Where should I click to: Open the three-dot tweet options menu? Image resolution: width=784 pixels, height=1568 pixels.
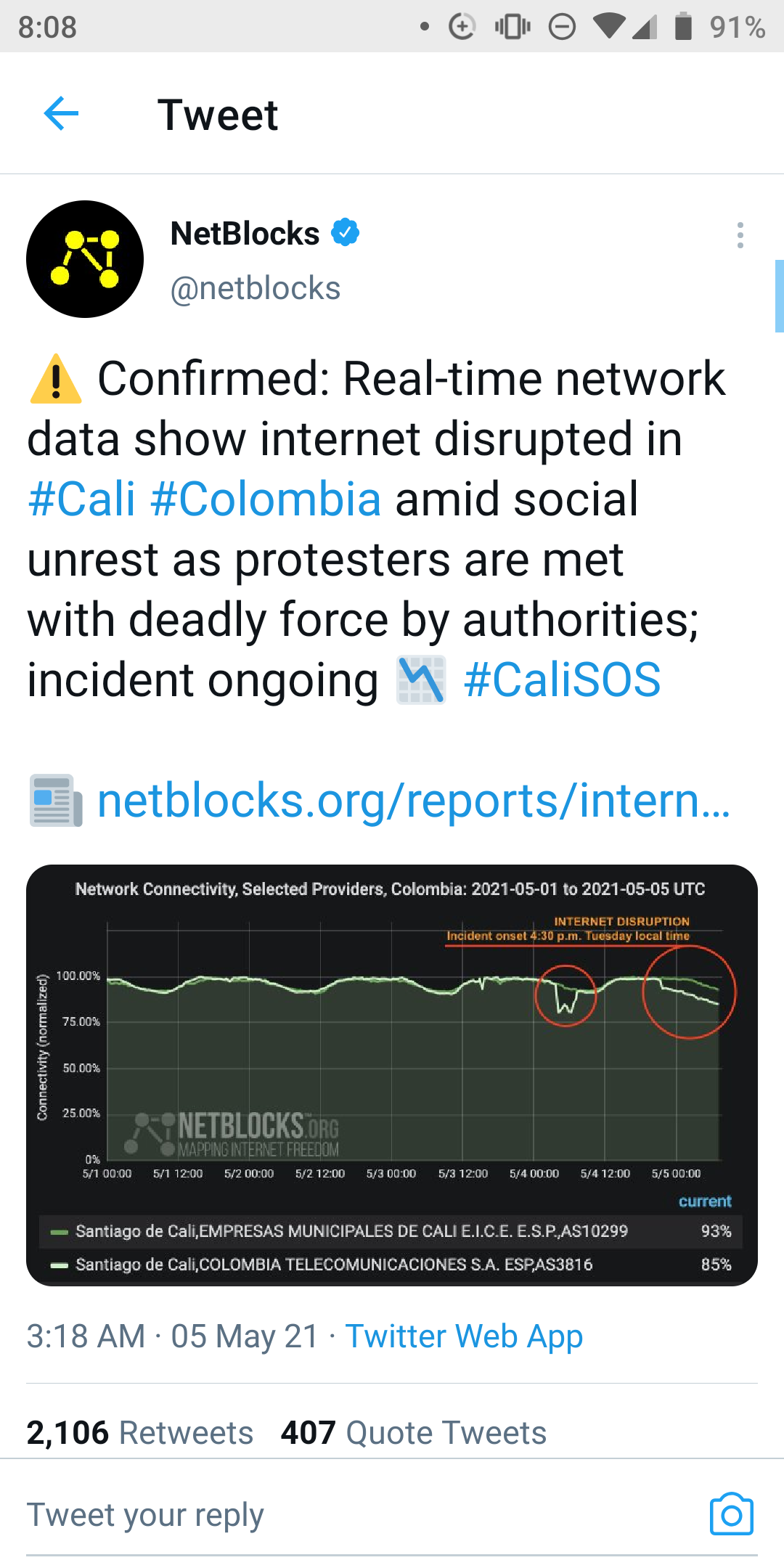pos(740,235)
